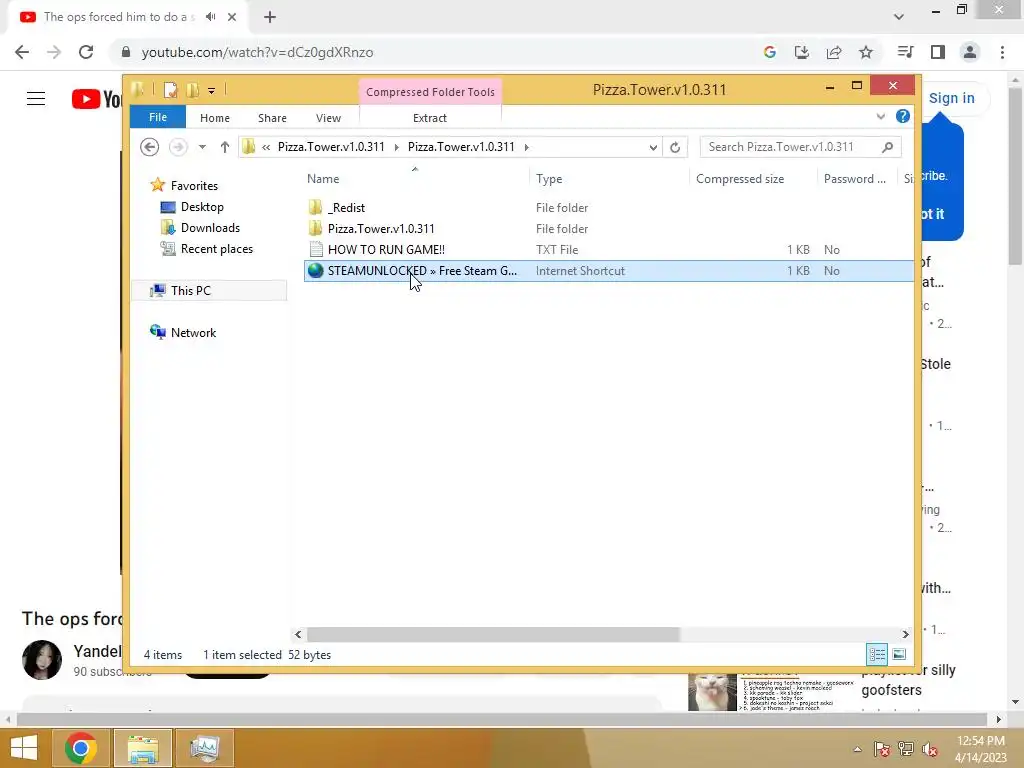Click the YouTube Sign in button

[x=952, y=98]
